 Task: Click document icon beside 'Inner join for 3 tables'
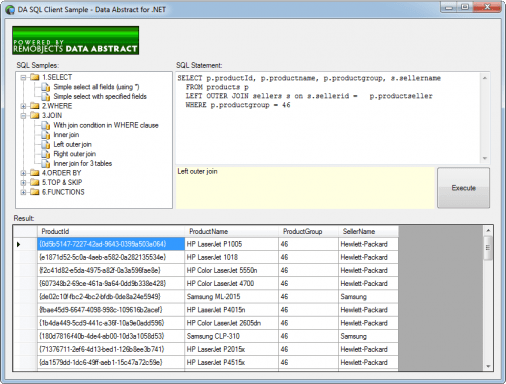(46, 164)
